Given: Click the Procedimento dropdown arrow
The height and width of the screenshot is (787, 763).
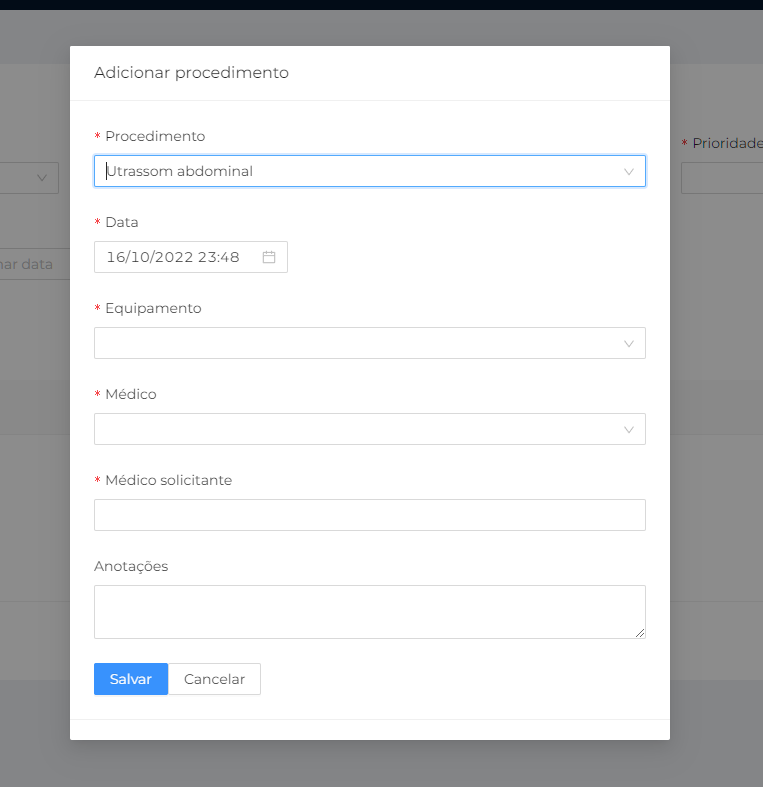Looking at the screenshot, I should pyautogui.click(x=629, y=171).
